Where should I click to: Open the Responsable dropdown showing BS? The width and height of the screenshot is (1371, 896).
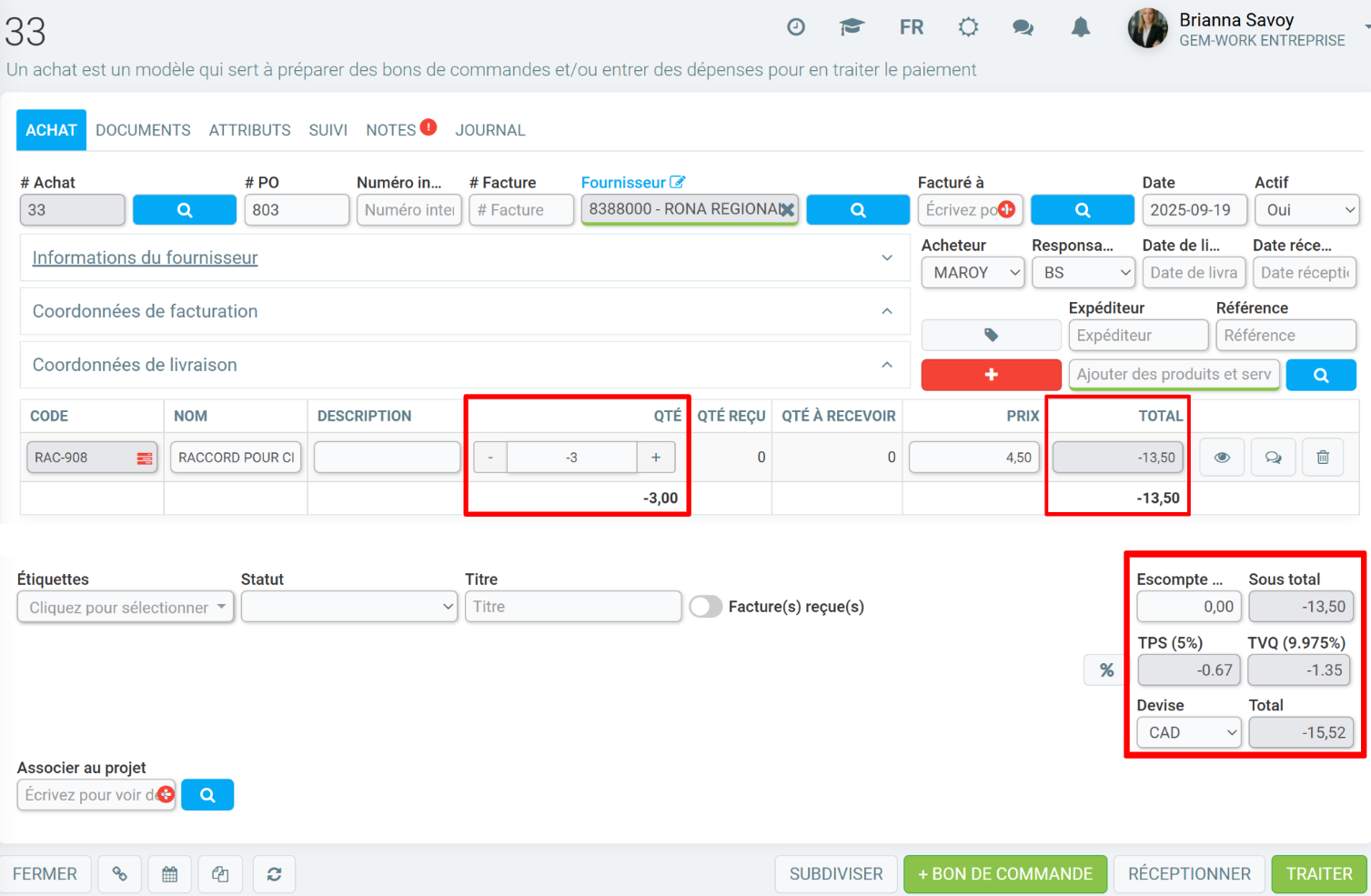click(x=1084, y=272)
